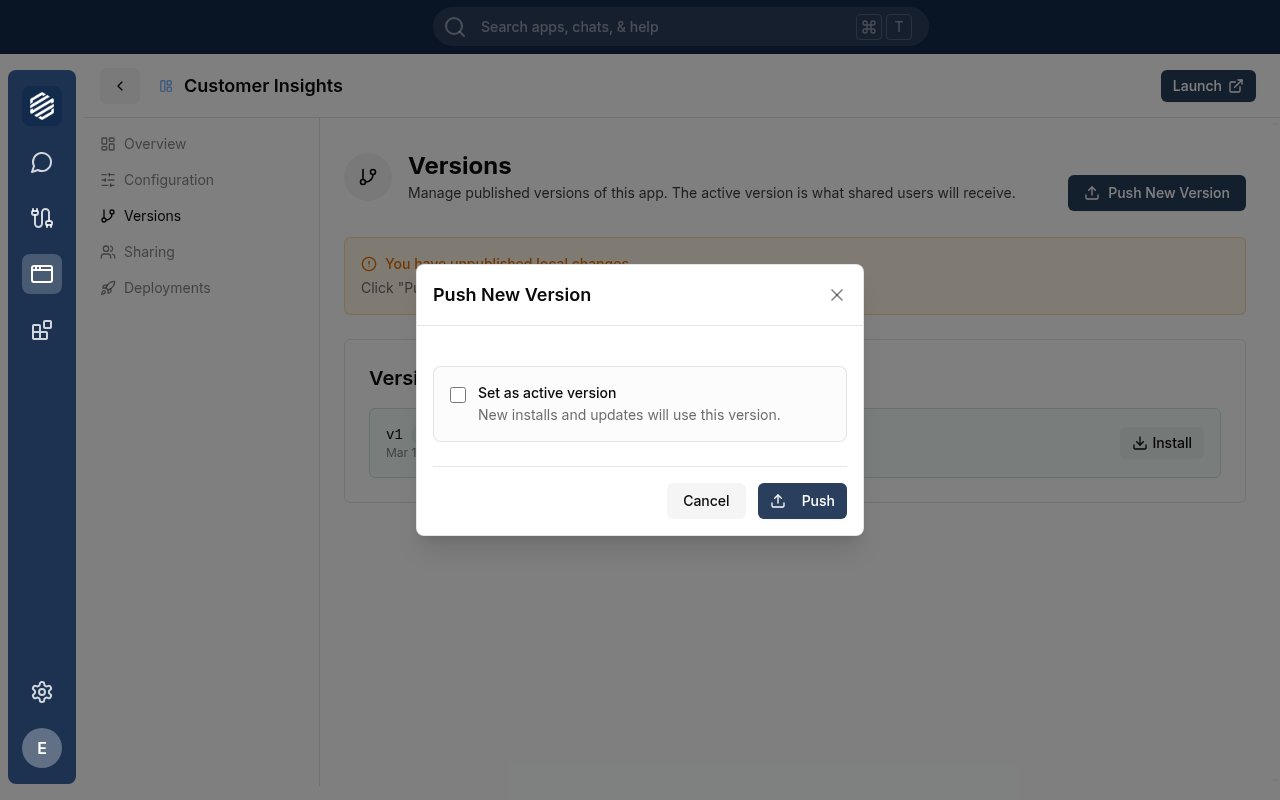Open the workflows icon in sidebar
This screenshot has width=1280, height=800.
pyautogui.click(x=42, y=218)
